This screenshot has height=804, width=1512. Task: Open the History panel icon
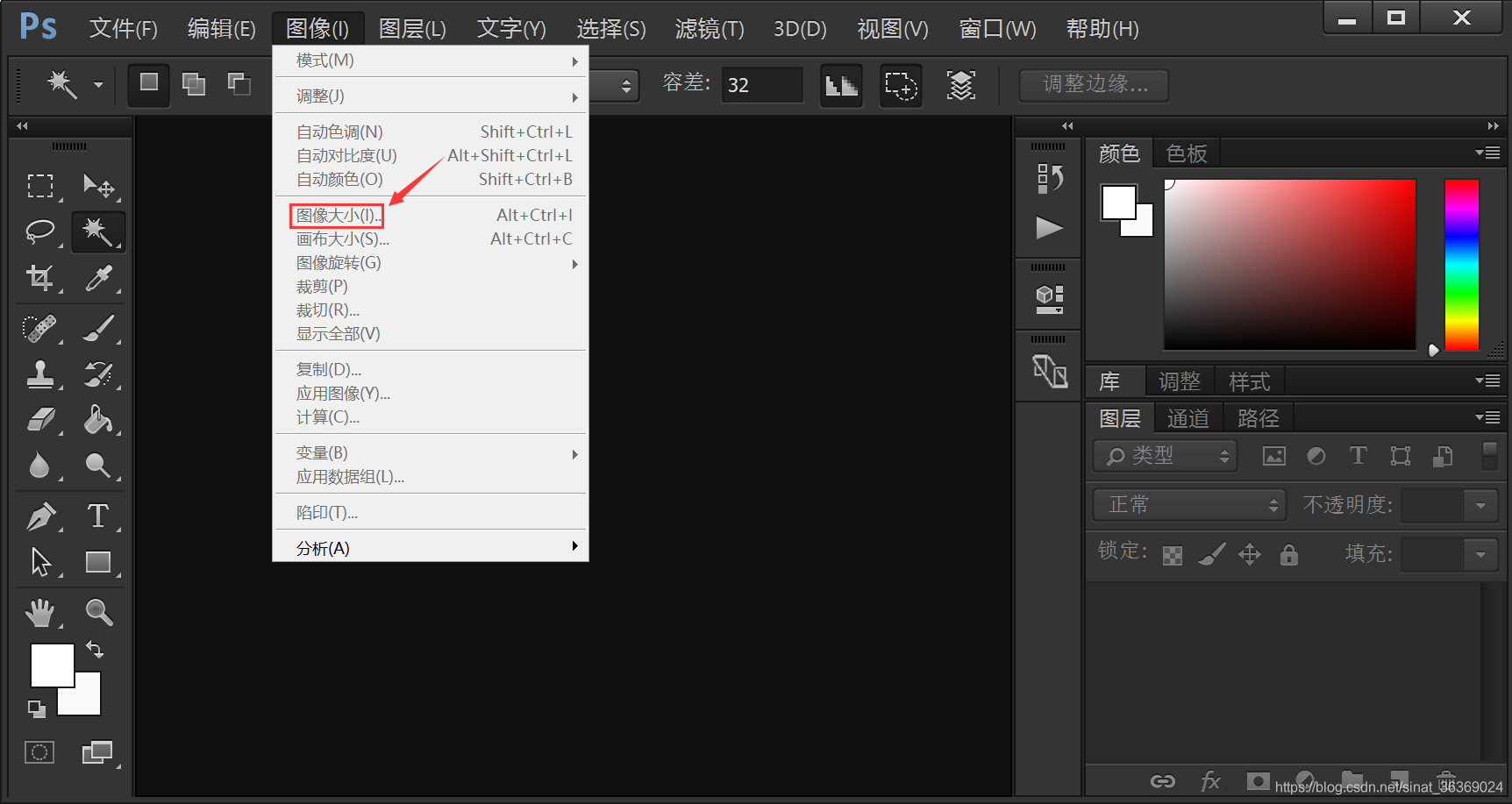pyautogui.click(x=1049, y=179)
